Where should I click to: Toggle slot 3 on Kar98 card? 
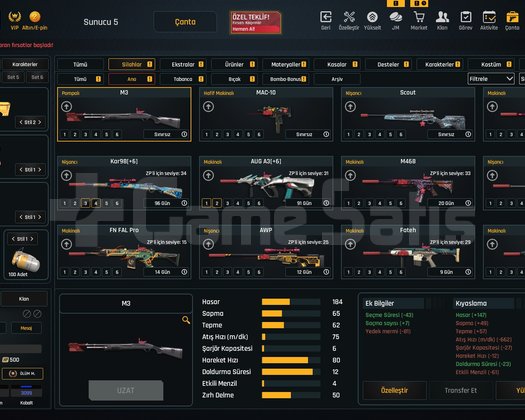pos(85,203)
